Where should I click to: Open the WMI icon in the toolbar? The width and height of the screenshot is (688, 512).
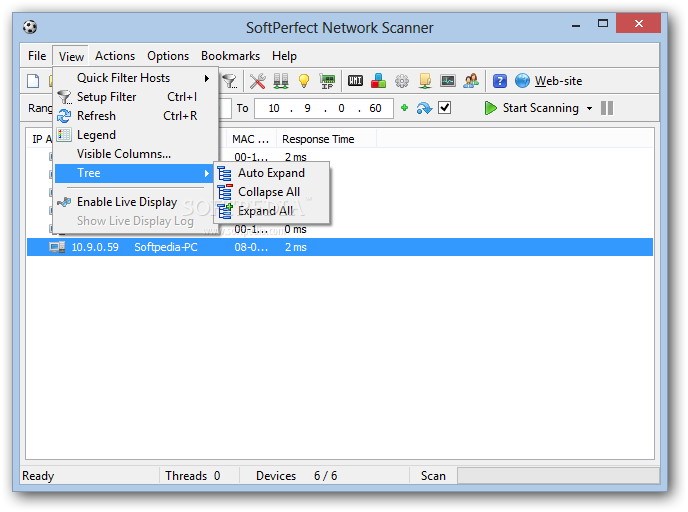[x=355, y=81]
